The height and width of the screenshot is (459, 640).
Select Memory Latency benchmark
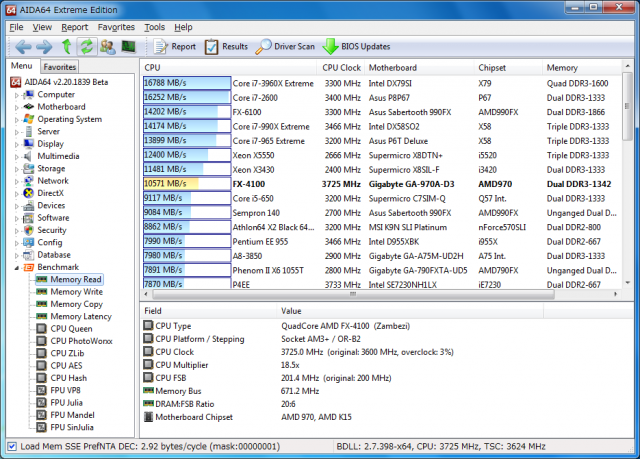(x=81, y=316)
